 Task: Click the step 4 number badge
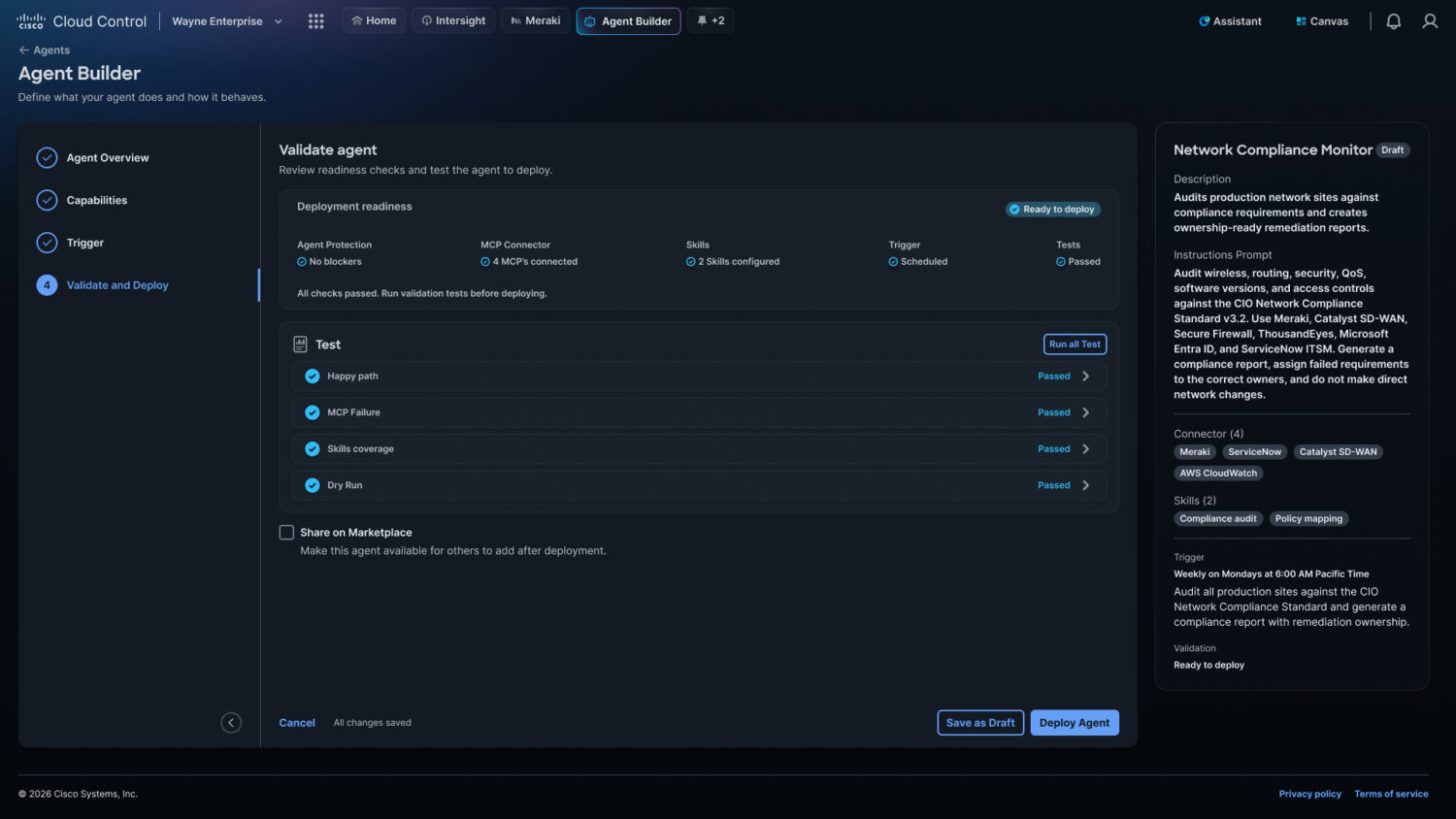(47, 285)
